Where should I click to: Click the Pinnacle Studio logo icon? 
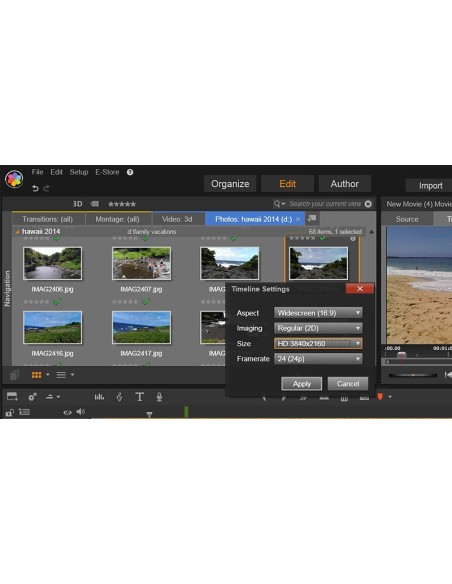coord(14,179)
